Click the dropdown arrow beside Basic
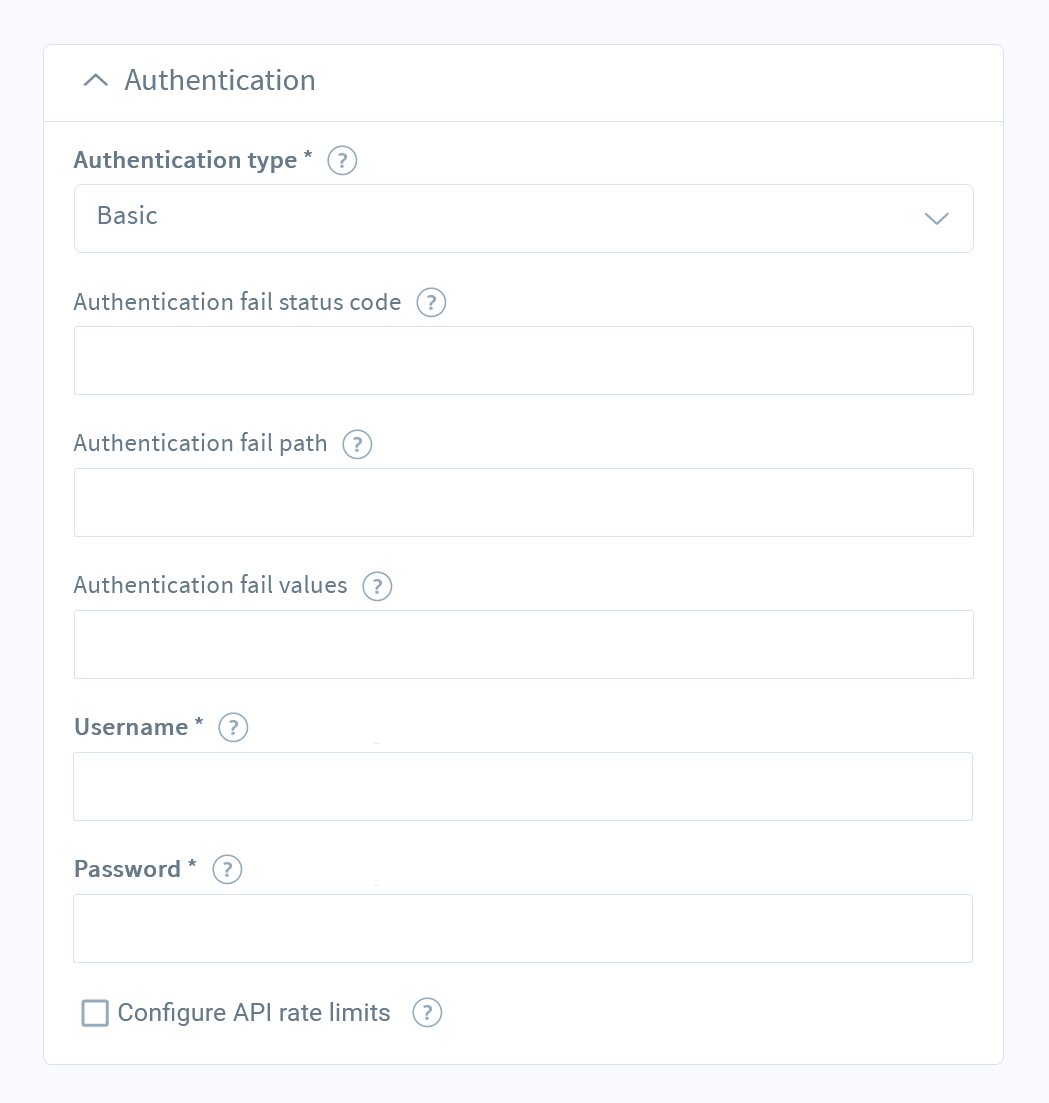 pyautogui.click(x=936, y=218)
